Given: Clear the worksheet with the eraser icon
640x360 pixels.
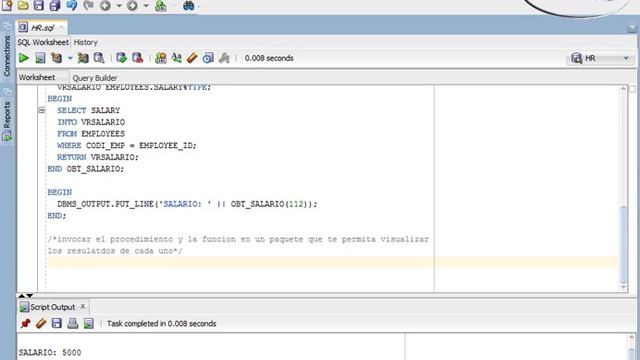Looking at the screenshot, I should tap(192, 58).
